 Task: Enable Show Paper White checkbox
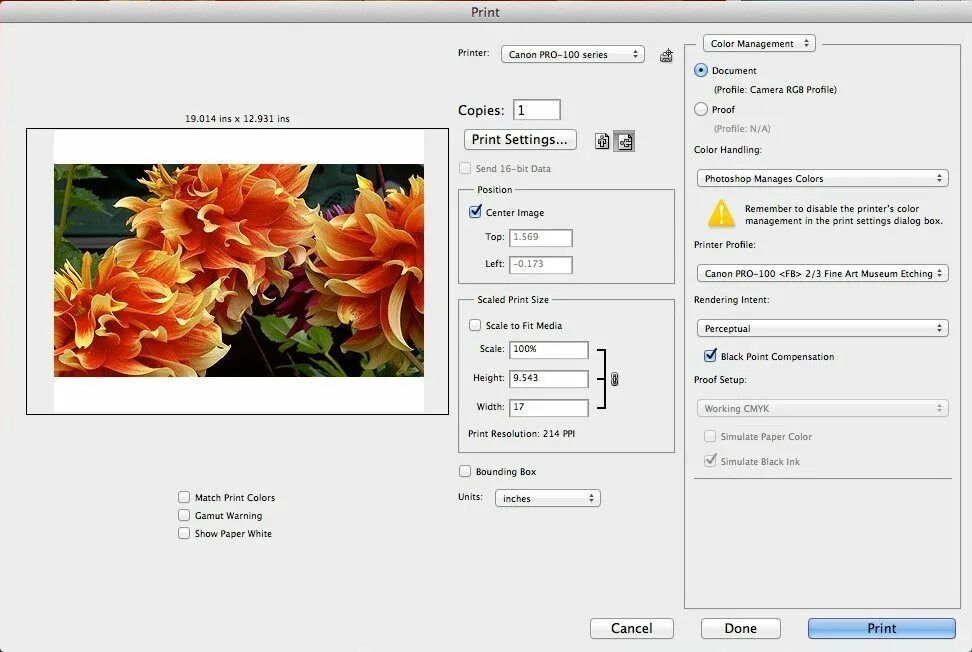[183, 533]
